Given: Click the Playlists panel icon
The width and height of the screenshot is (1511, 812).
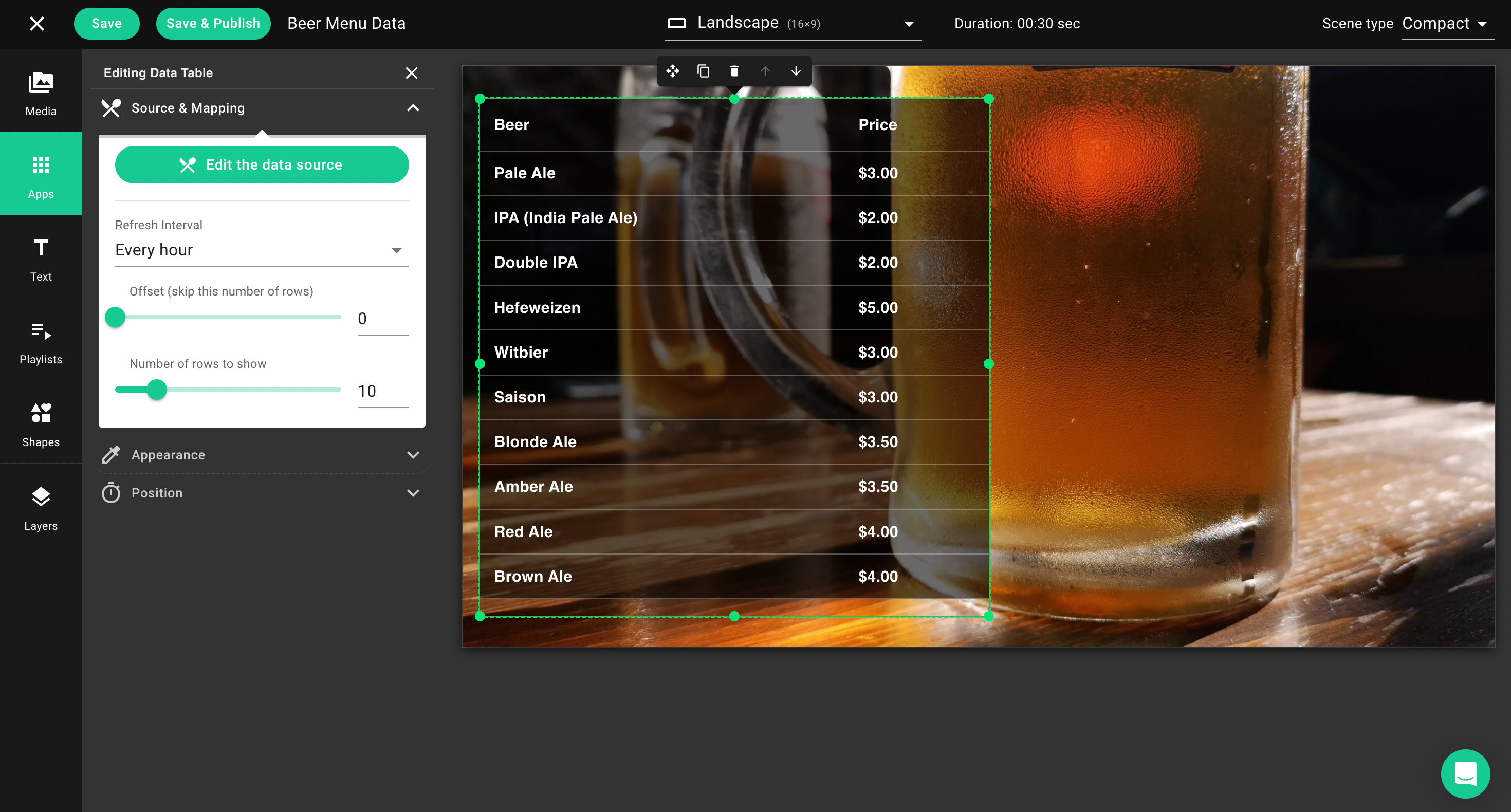Looking at the screenshot, I should tap(41, 343).
